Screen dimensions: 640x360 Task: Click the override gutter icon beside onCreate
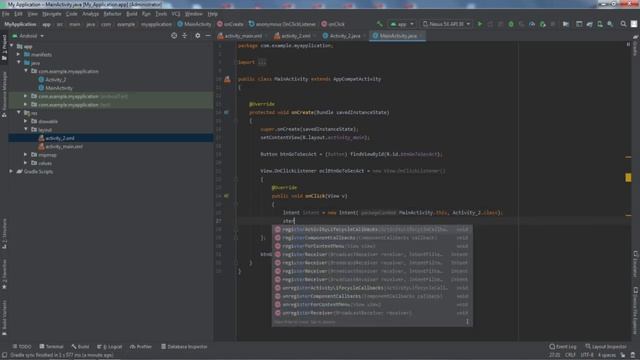point(227,112)
